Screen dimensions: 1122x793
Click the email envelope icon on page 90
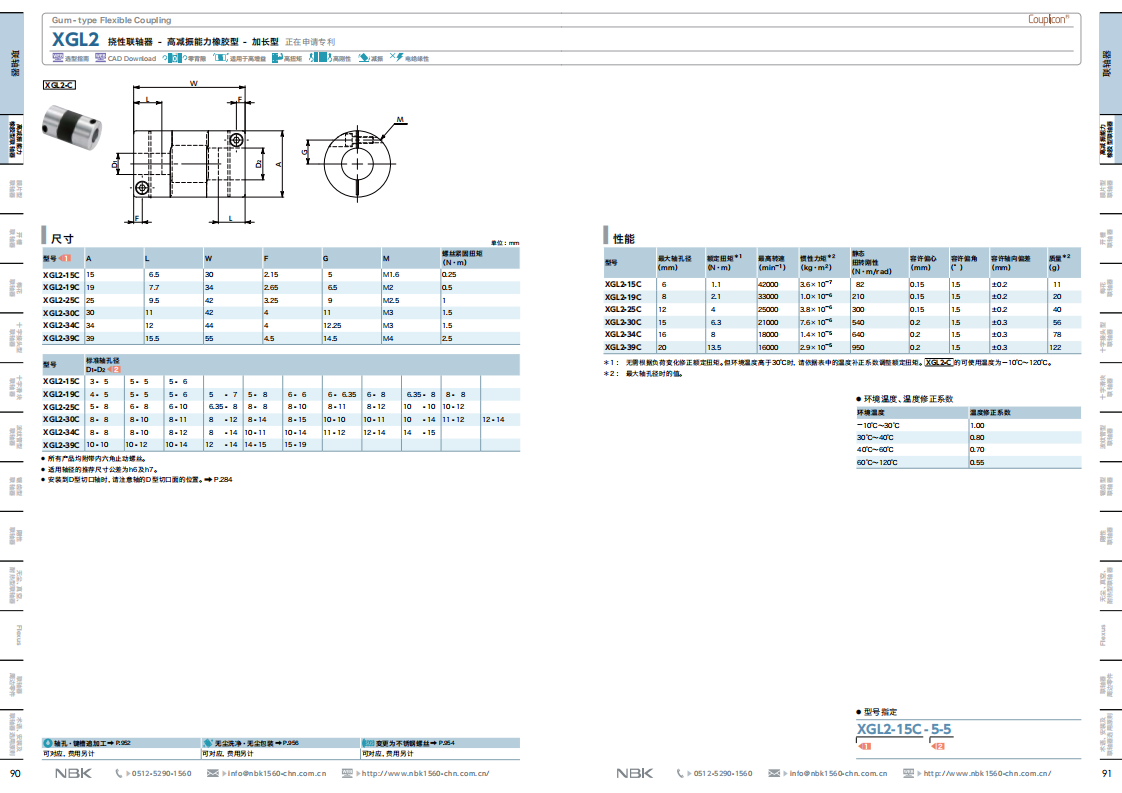213,774
